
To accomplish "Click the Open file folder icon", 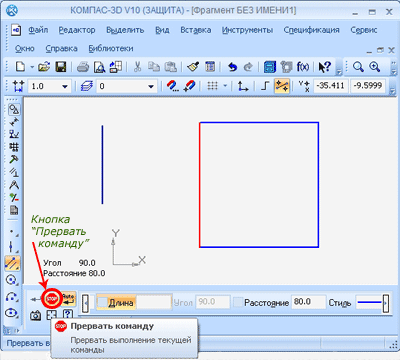I will [44, 67].
